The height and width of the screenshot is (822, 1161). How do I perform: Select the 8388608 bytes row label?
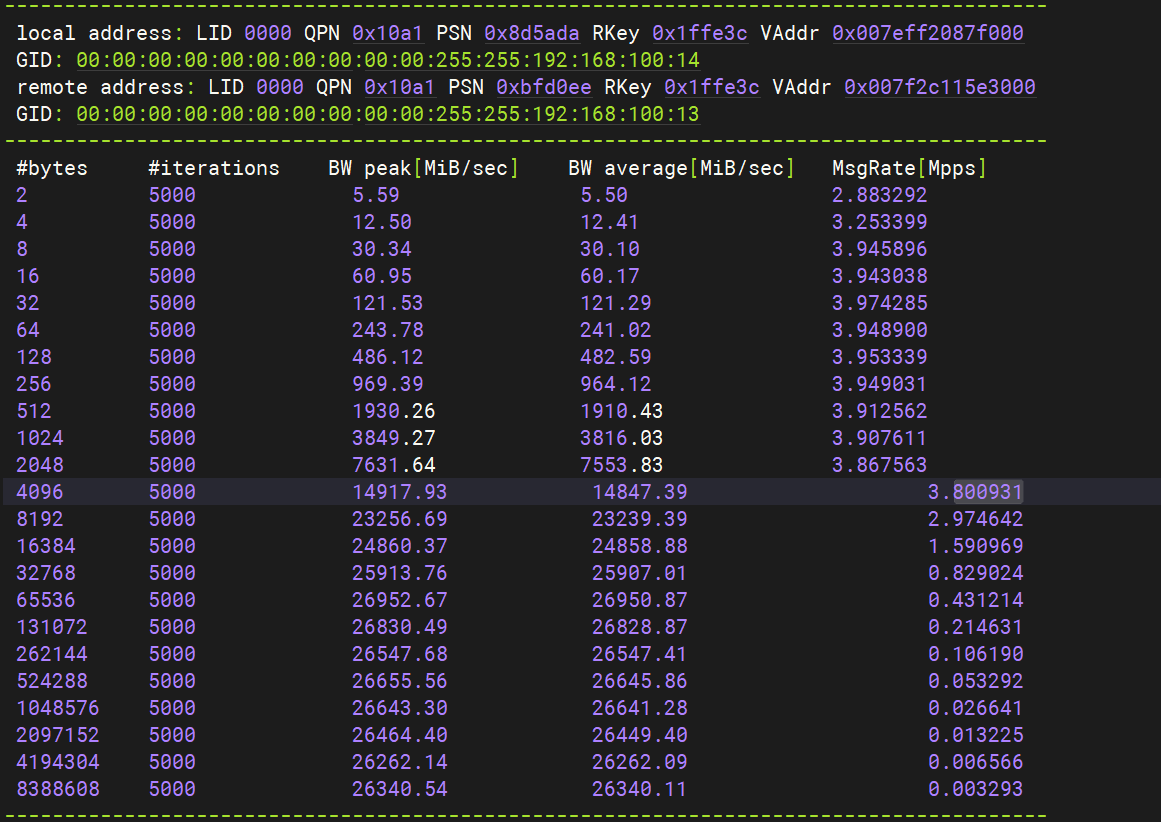tap(58, 789)
